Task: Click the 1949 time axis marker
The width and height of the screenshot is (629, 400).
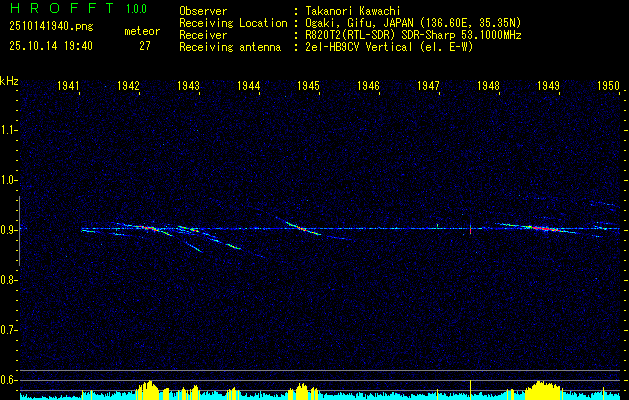Action: click(x=548, y=85)
